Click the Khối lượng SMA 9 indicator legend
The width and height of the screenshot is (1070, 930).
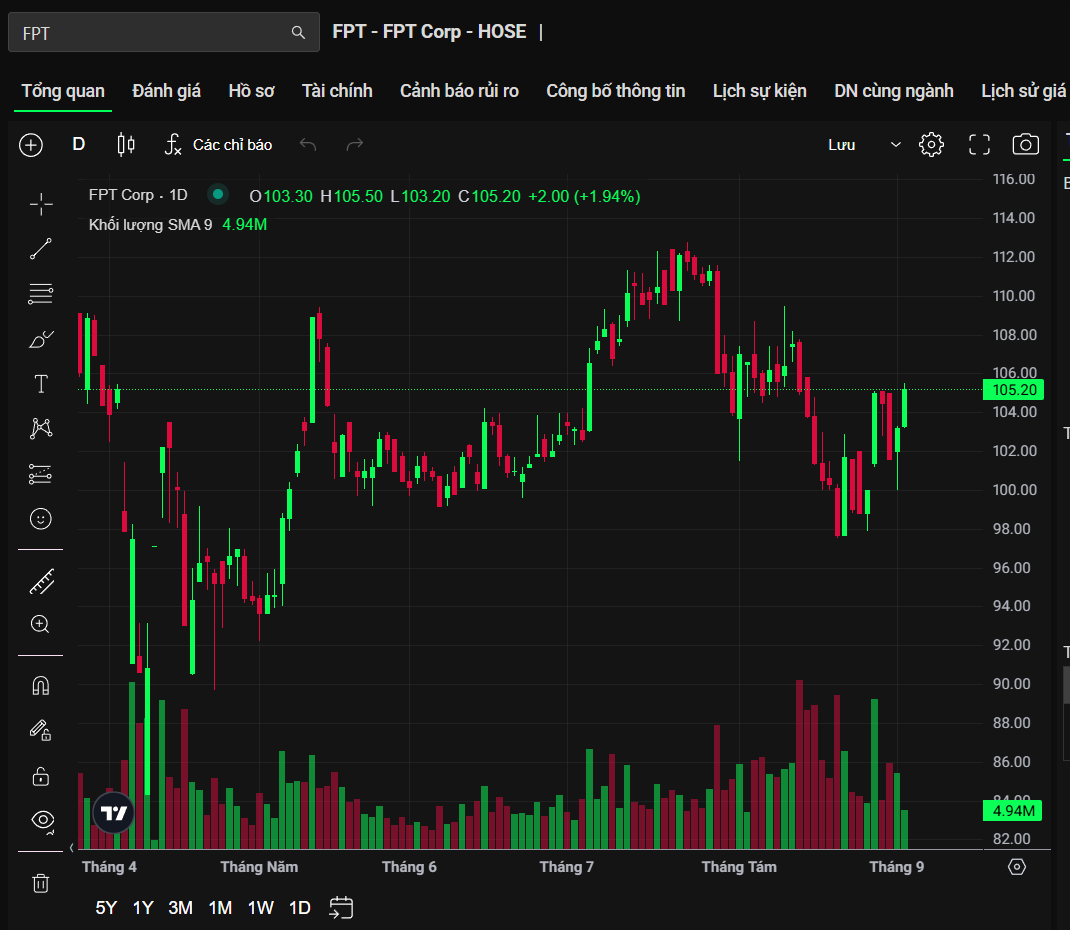tap(150, 224)
